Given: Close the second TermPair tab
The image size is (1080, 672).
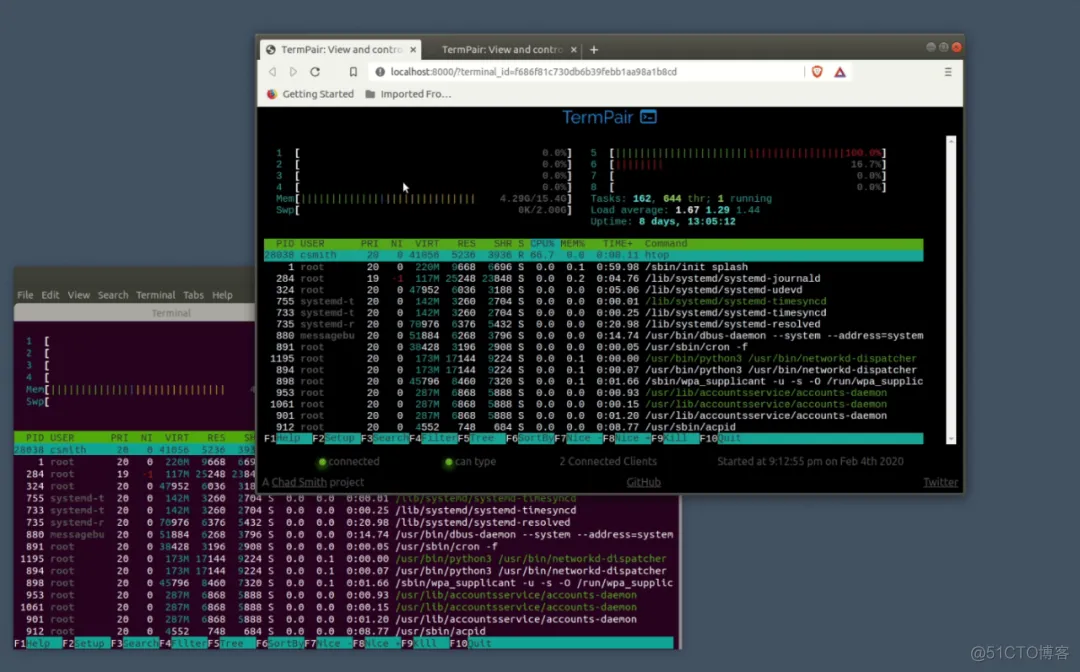Looking at the screenshot, I should (574, 50).
